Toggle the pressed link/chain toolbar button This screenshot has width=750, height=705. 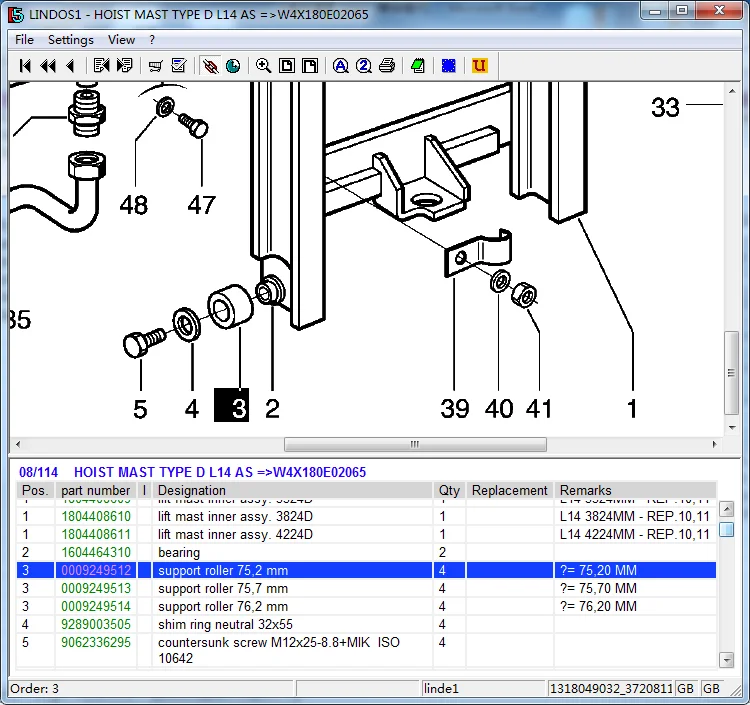pos(210,66)
